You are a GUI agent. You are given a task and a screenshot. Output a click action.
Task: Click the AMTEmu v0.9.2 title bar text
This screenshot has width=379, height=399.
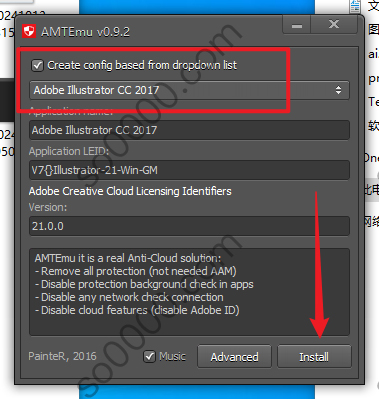point(85,32)
